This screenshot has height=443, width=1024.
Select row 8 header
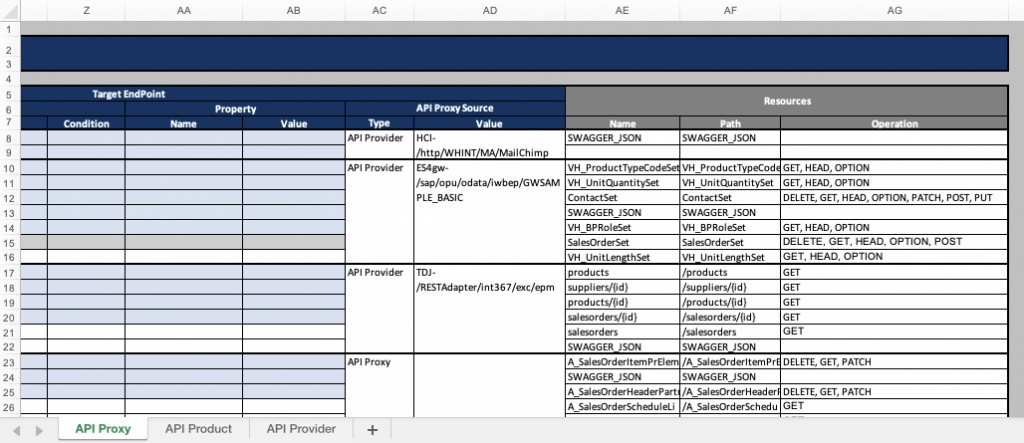pos(10,139)
